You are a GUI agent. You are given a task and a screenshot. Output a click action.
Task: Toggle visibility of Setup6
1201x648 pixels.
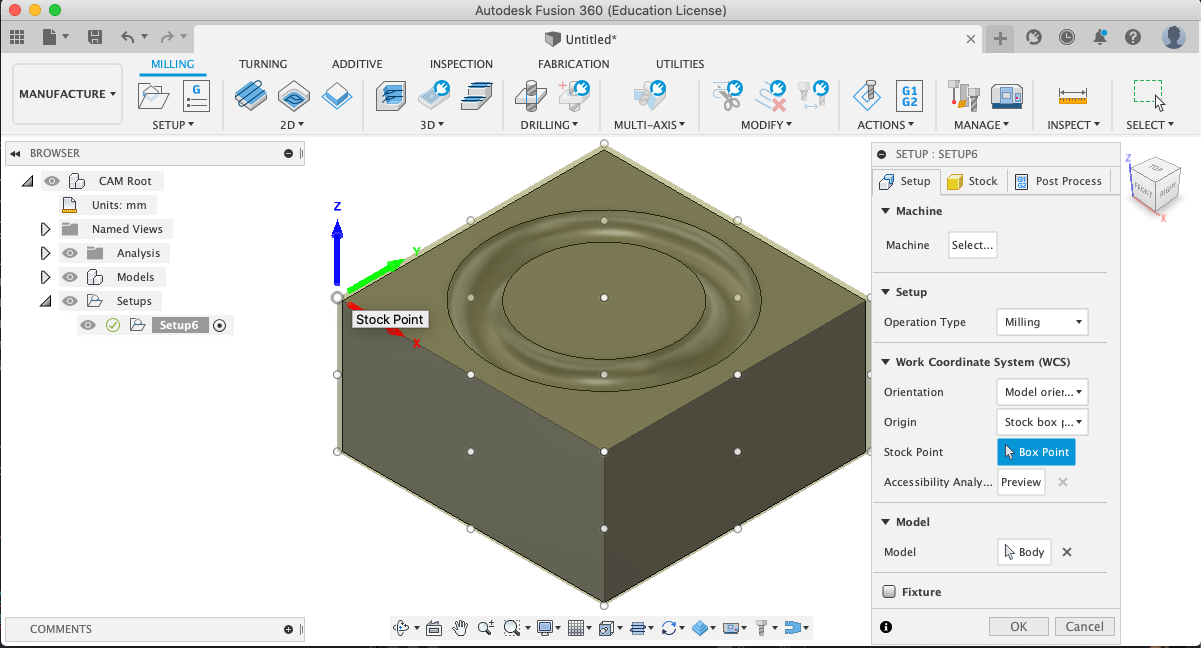coord(88,325)
